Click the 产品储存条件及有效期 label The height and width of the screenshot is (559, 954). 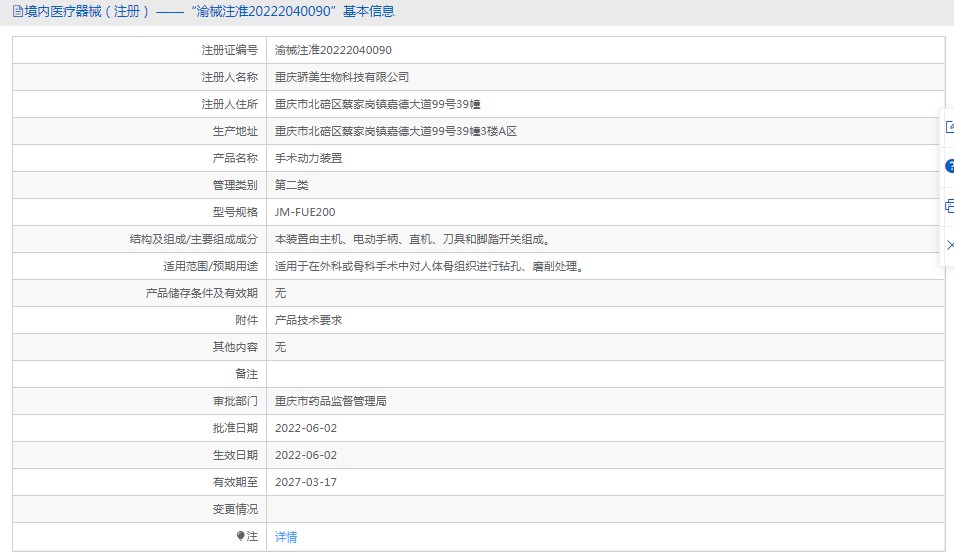(x=202, y=293)
